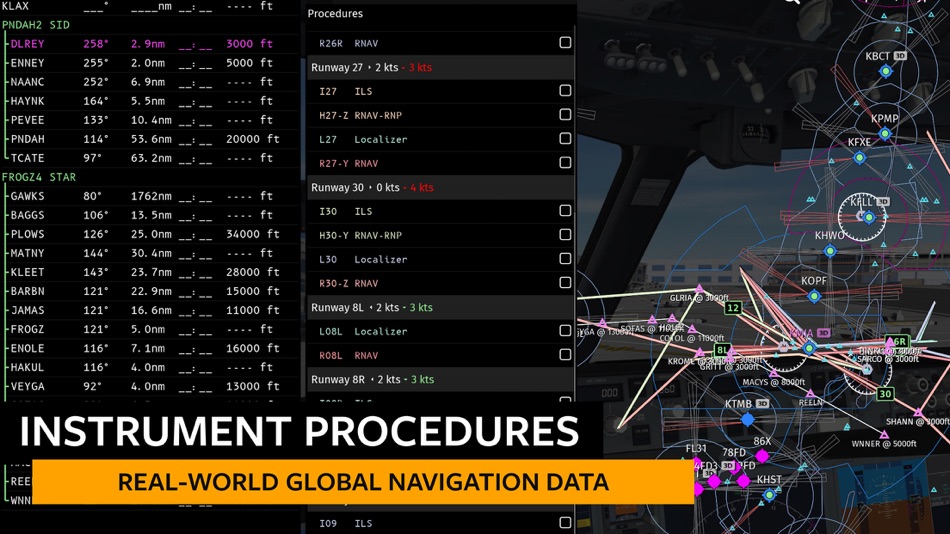Tap the KPMP airport icon on map
This screenshot has width=950, height=534.
(885, 133)
